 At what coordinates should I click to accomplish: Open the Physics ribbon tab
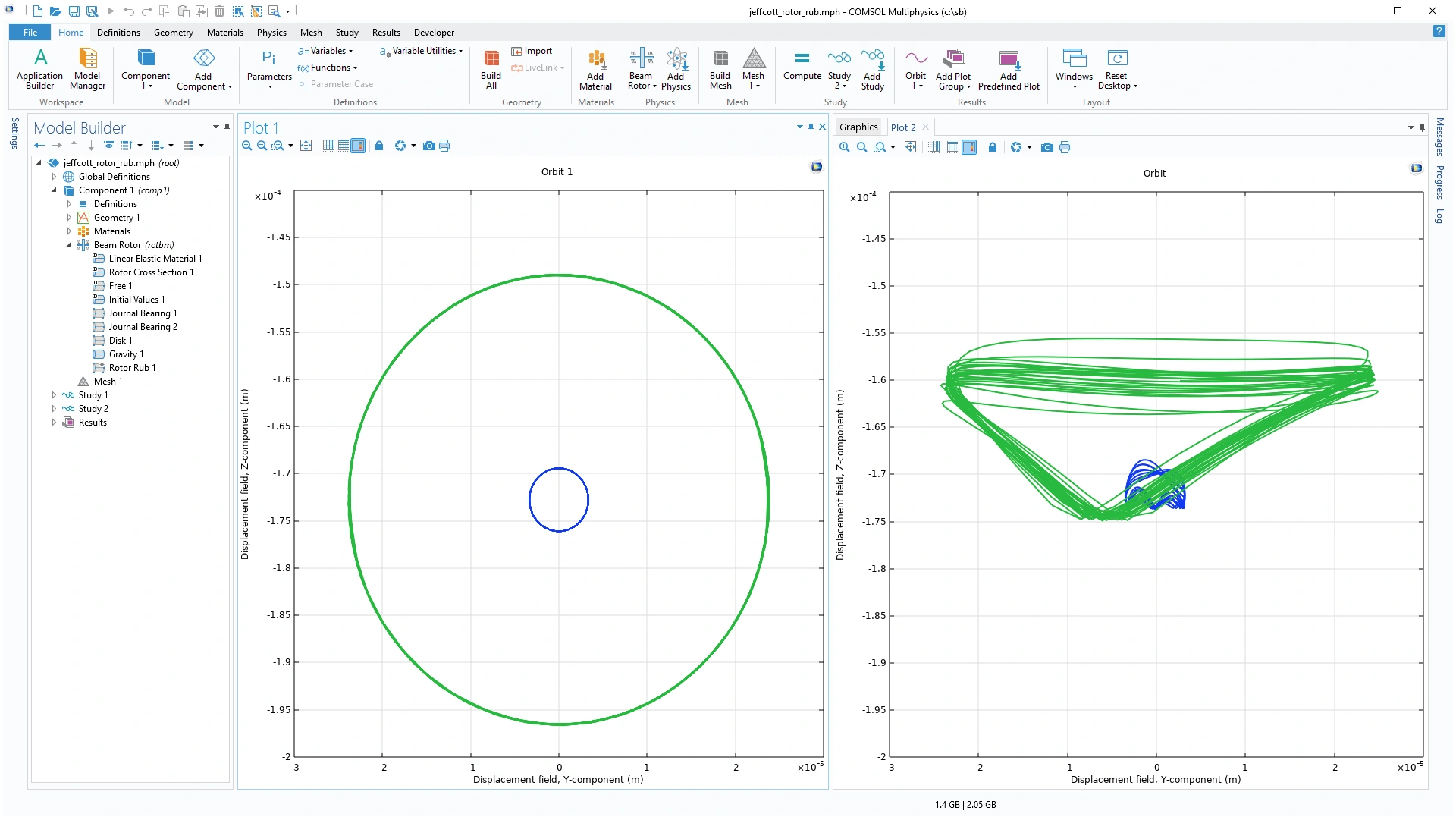(x=271, y=33)
